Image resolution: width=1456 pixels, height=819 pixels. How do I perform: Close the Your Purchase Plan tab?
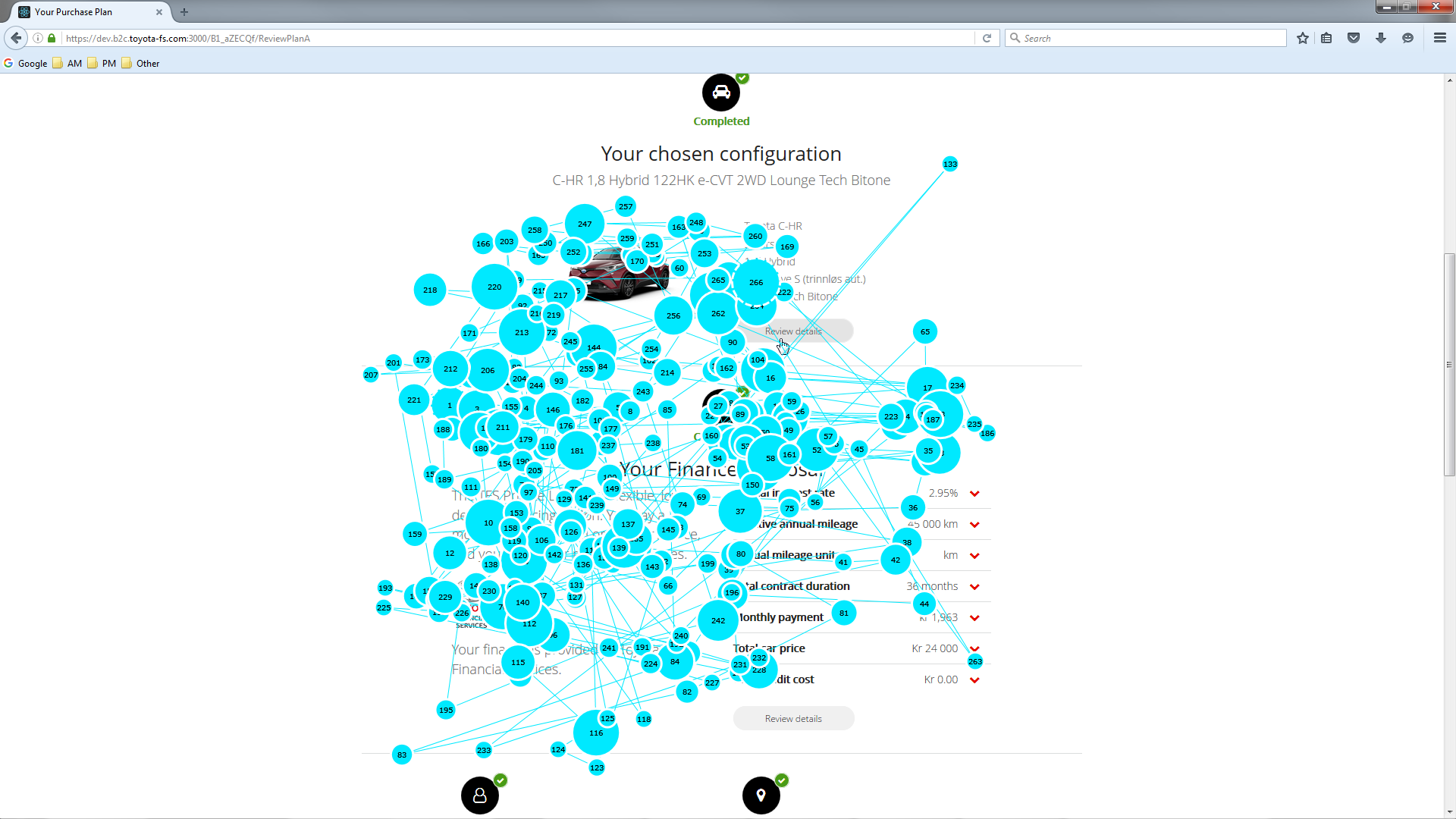[159, 12]
